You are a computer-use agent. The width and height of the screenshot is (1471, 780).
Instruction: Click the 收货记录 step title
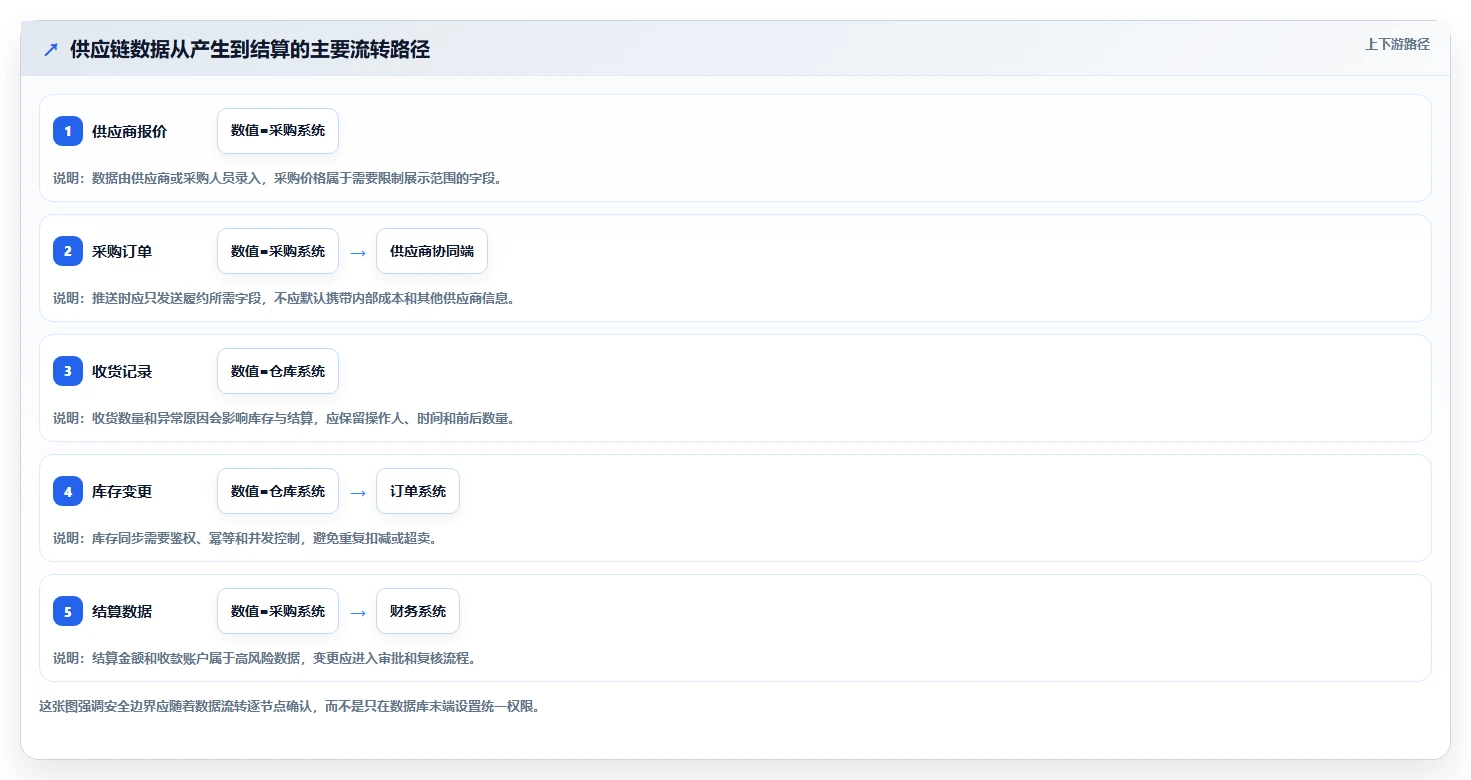point(122,371)
